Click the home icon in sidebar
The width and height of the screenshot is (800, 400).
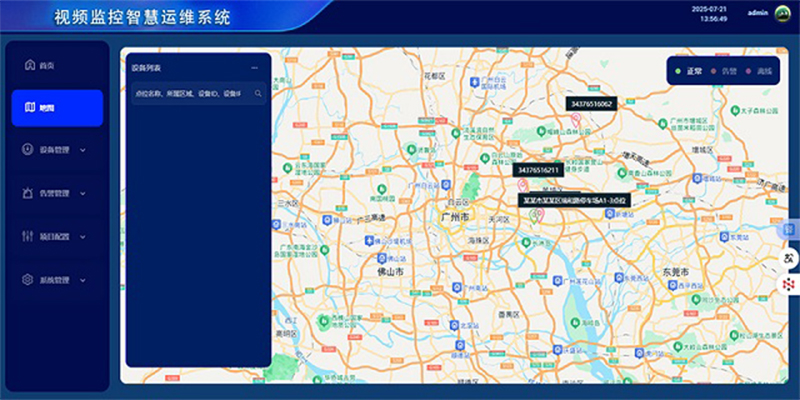pos(29,65)
